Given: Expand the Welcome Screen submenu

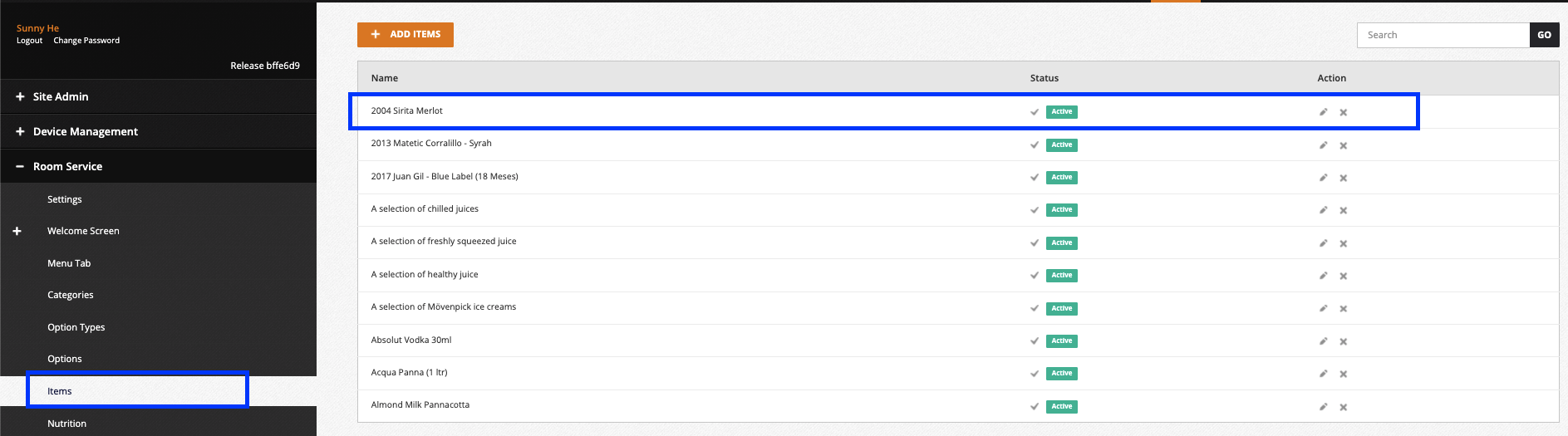Looking at the screenshot, I should pyautogui.click(x=17, y=231).
